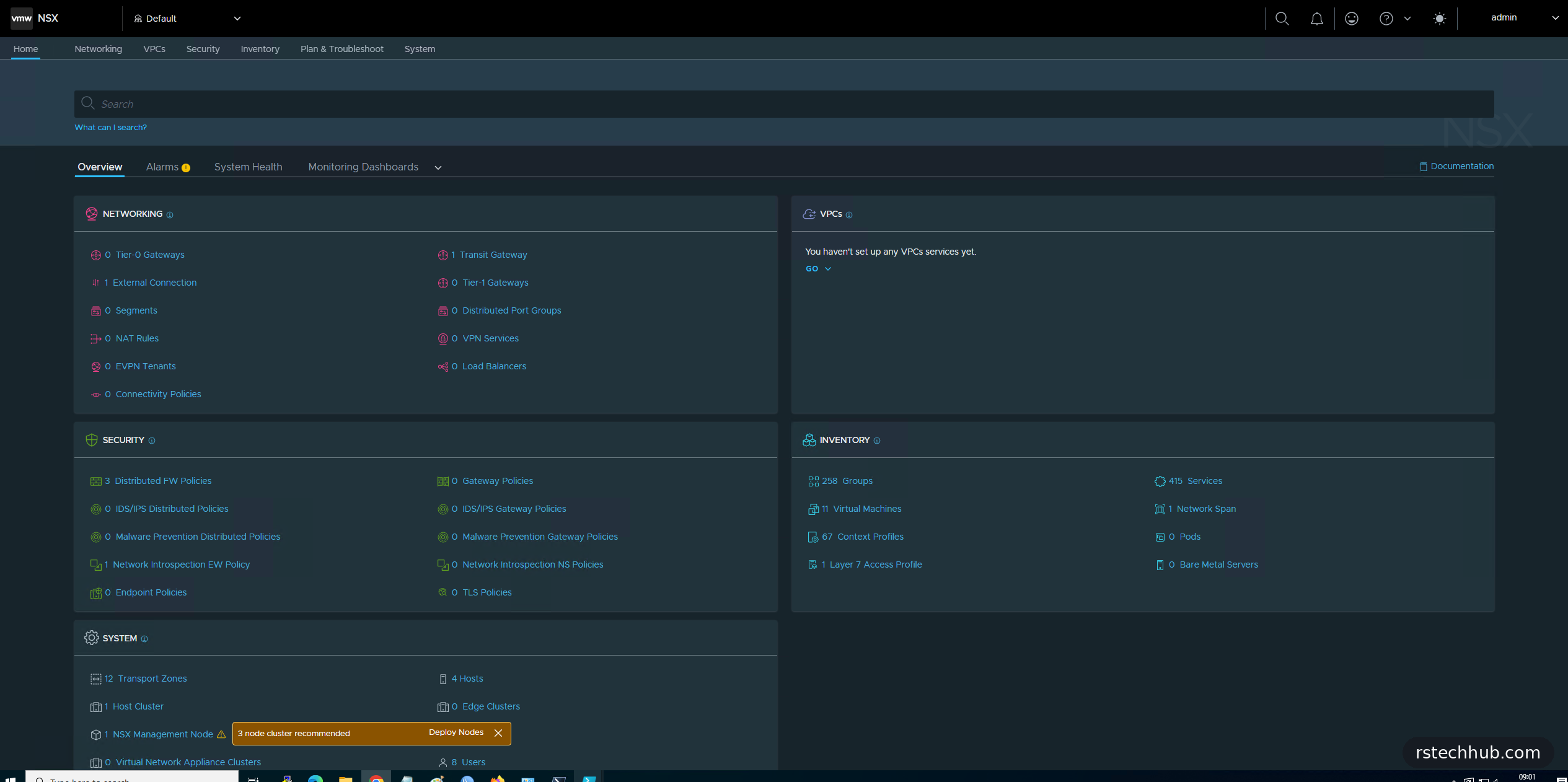
Task: Click the Inventory section info icon
Action: coord(876,441)
